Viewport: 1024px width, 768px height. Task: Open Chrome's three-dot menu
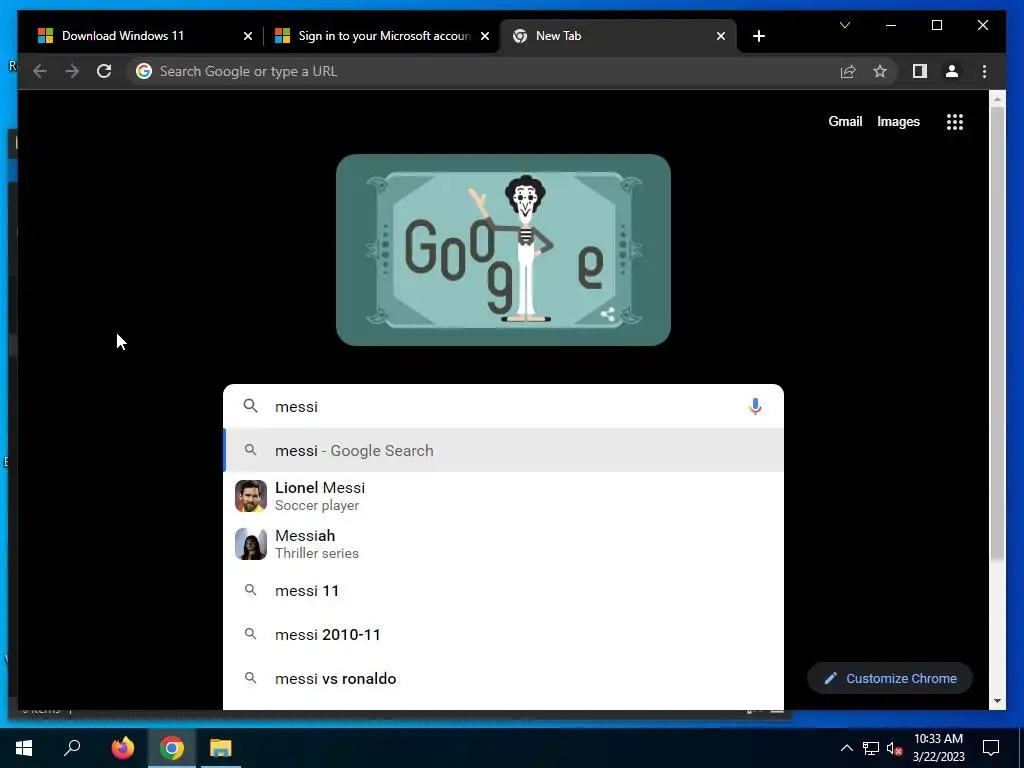(x=984, y=71)
